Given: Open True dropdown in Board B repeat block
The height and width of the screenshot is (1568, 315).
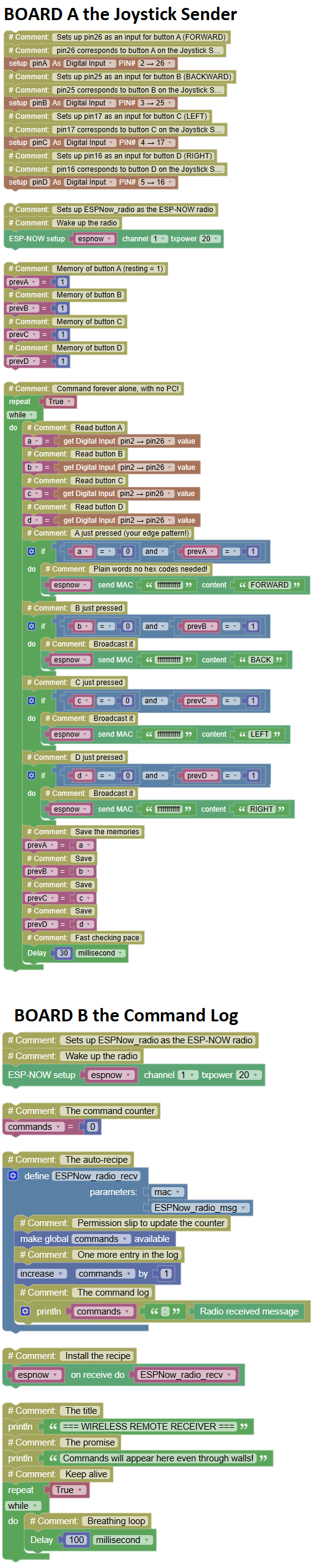Looking at the screenshot, I should [x=69, y=1489].
